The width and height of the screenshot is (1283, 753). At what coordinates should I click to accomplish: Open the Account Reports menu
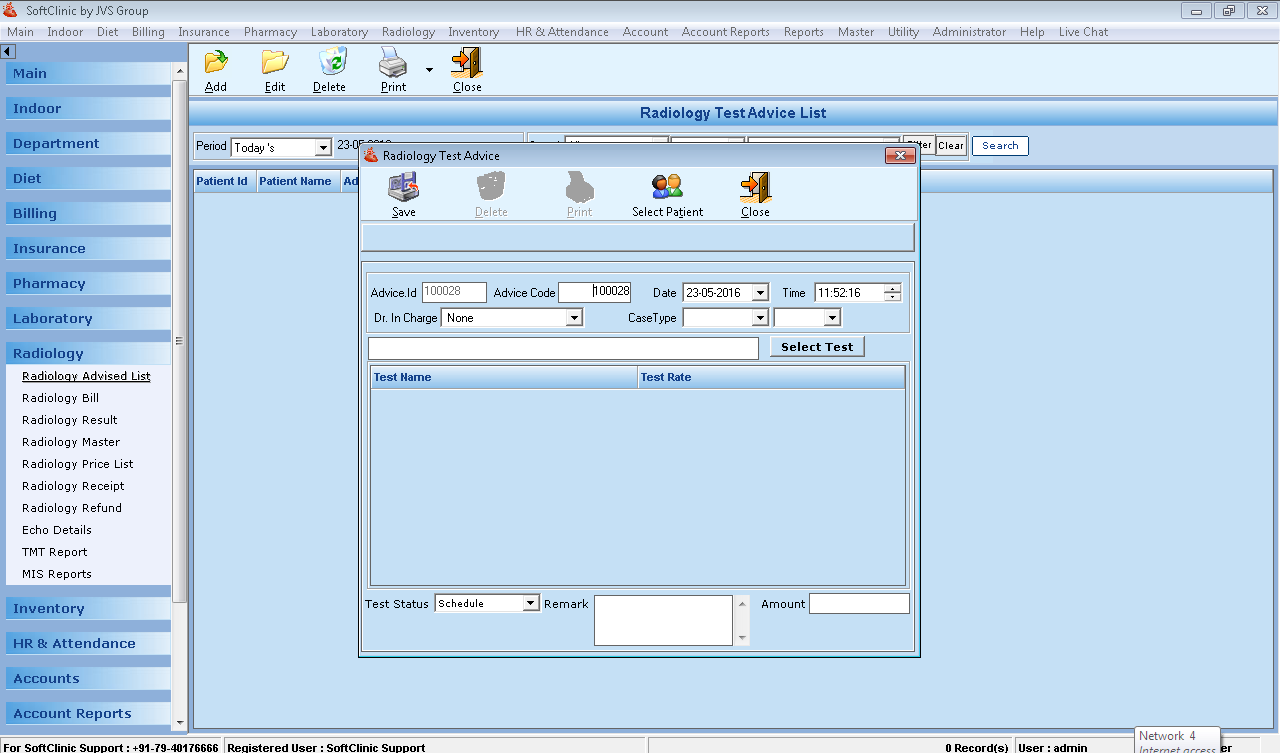tap(725, 32)
